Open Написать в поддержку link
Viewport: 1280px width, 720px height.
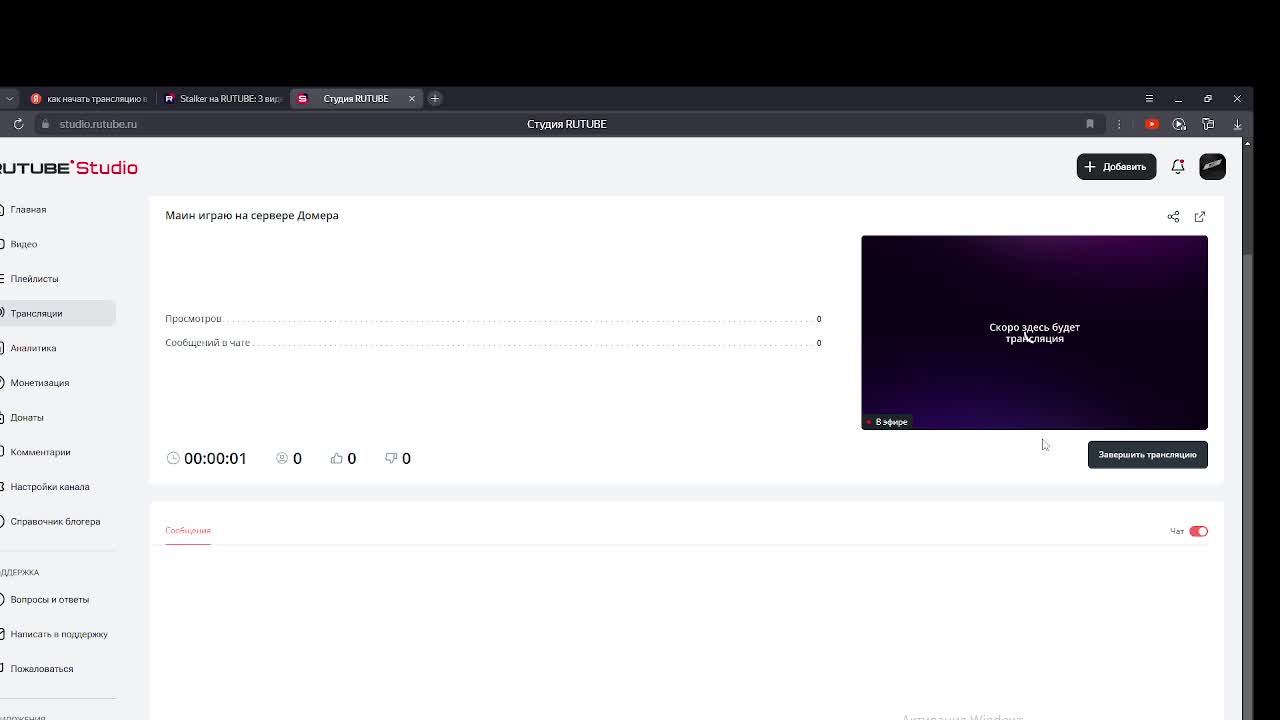[59, 634]
